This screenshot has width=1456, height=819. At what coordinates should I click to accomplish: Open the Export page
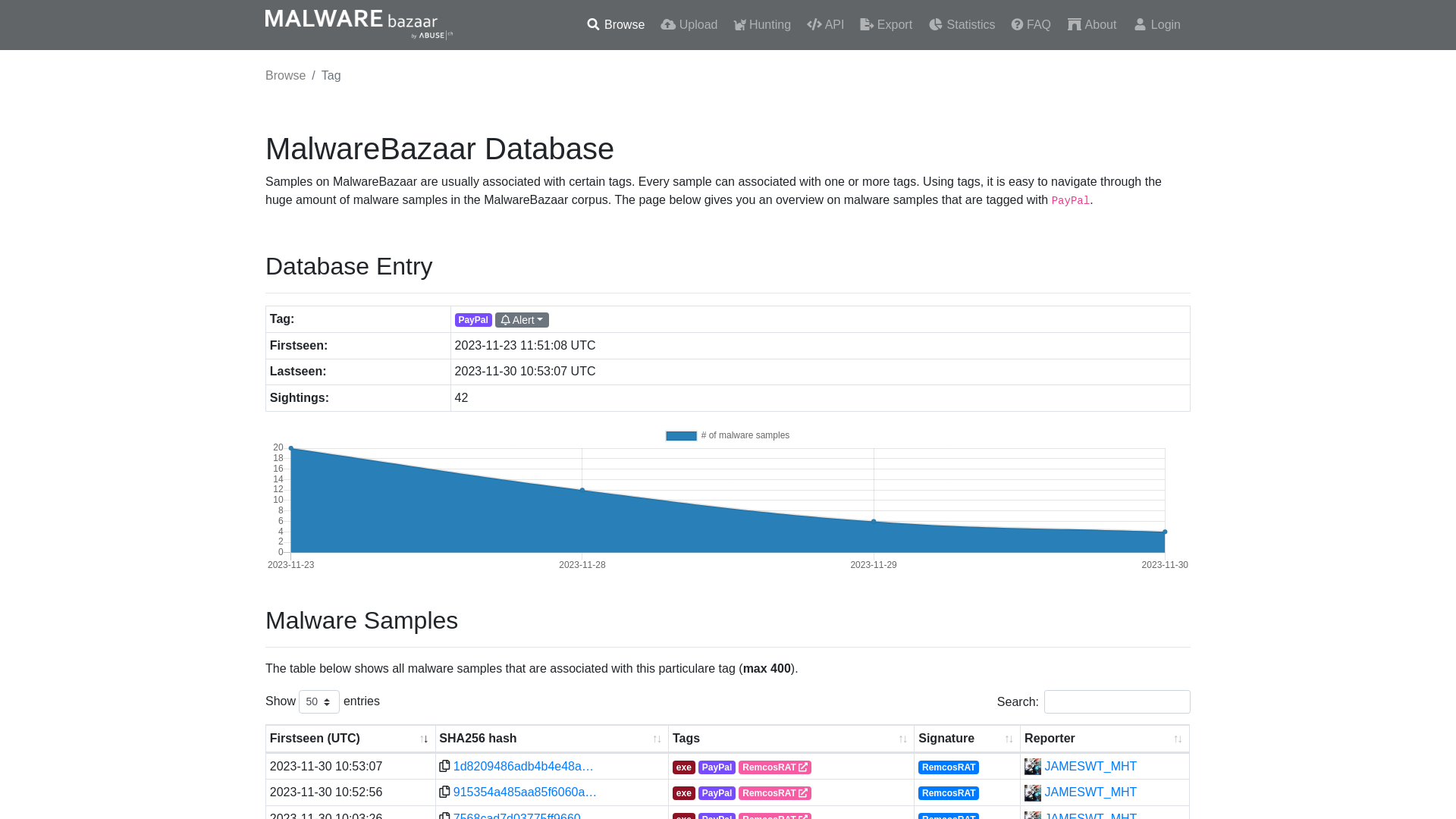pos(886,25)
